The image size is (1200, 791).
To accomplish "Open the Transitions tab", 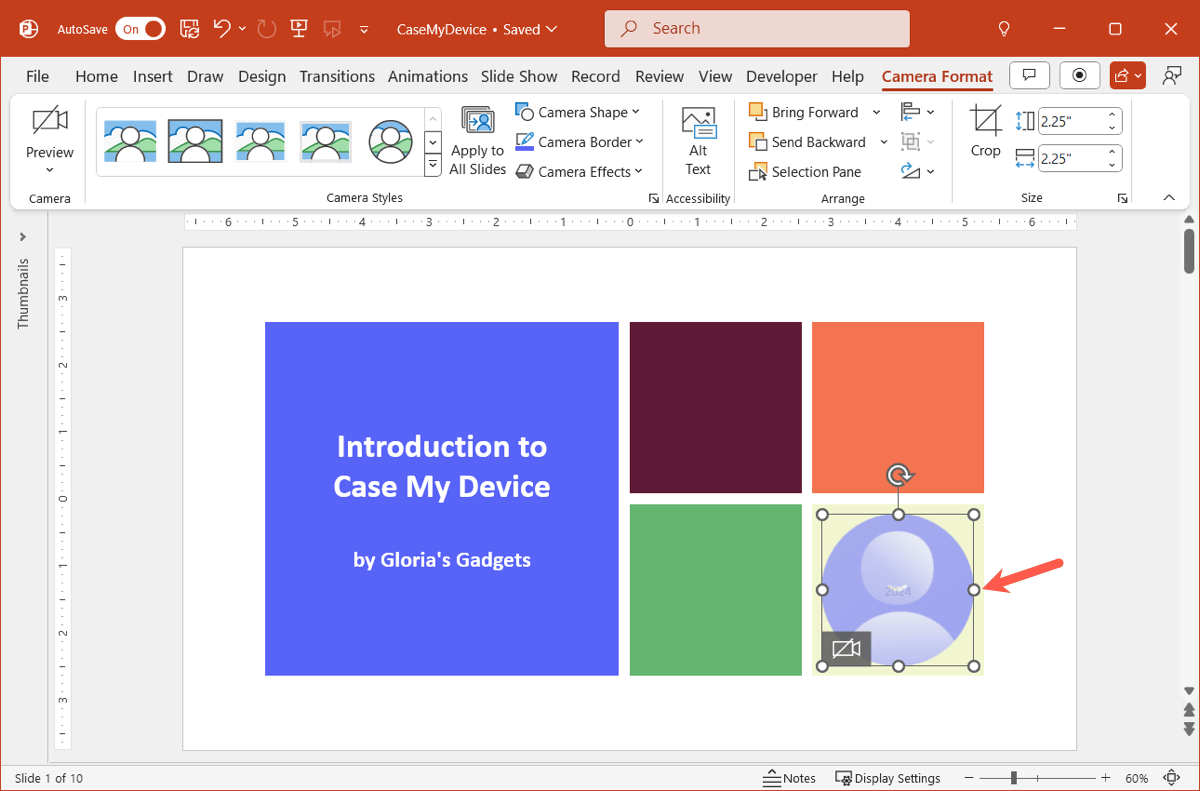I will (337, 76).
